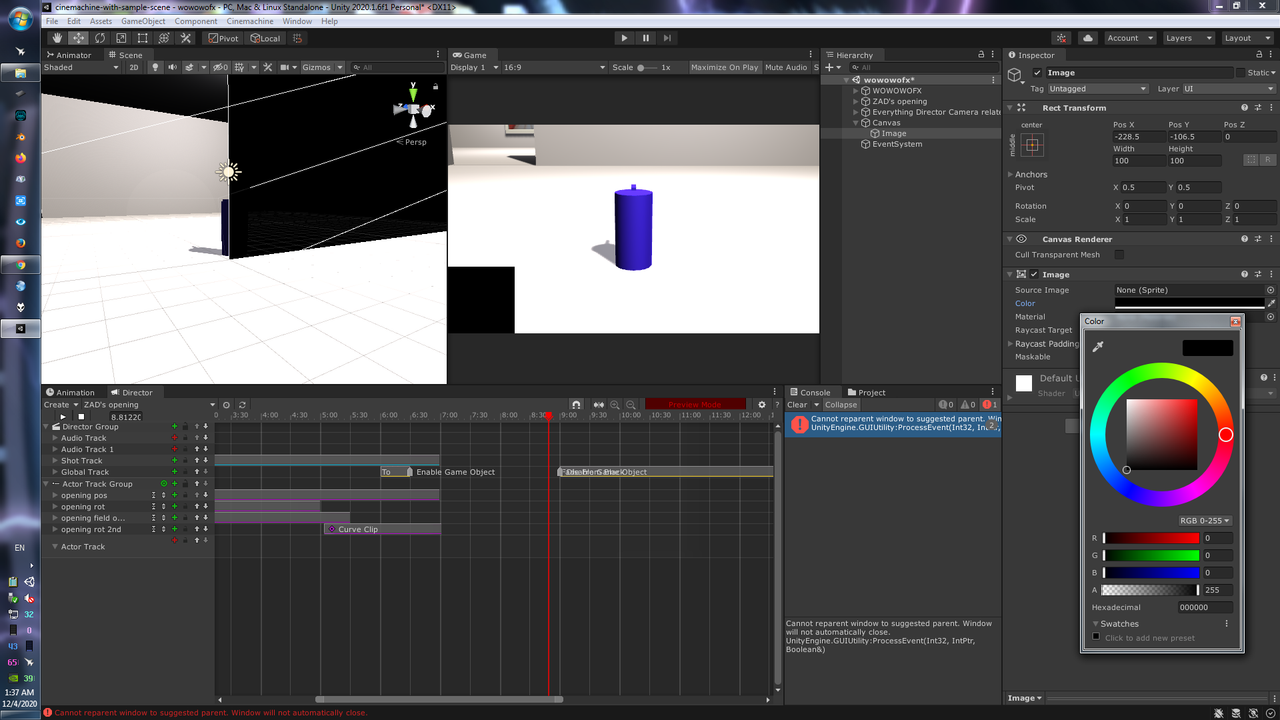1280x720 pixels.
Task: Click the Play button
Action: (x=624, y=38)
